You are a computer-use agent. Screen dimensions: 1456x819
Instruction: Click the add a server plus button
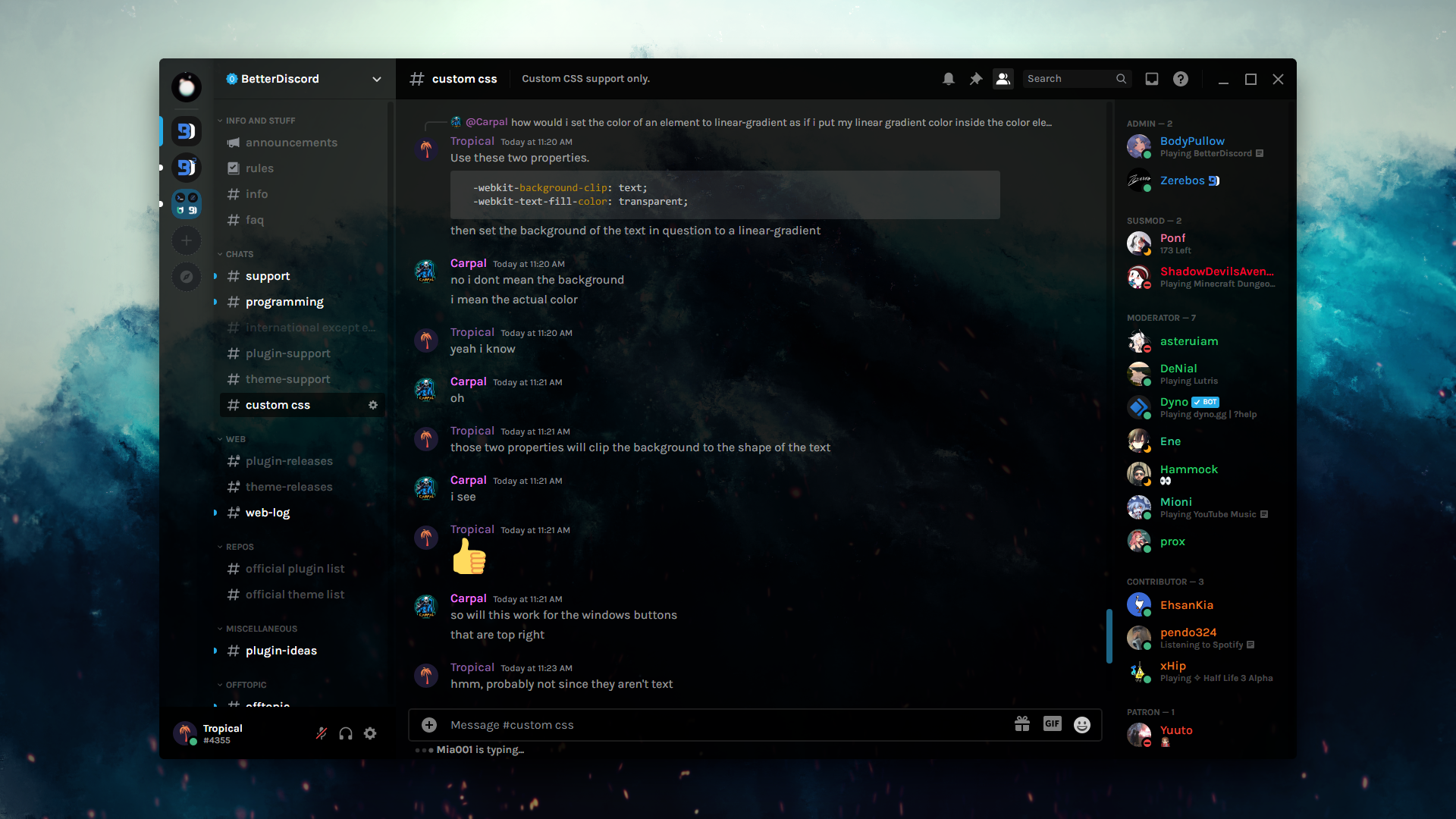click(x=186, y=239)
